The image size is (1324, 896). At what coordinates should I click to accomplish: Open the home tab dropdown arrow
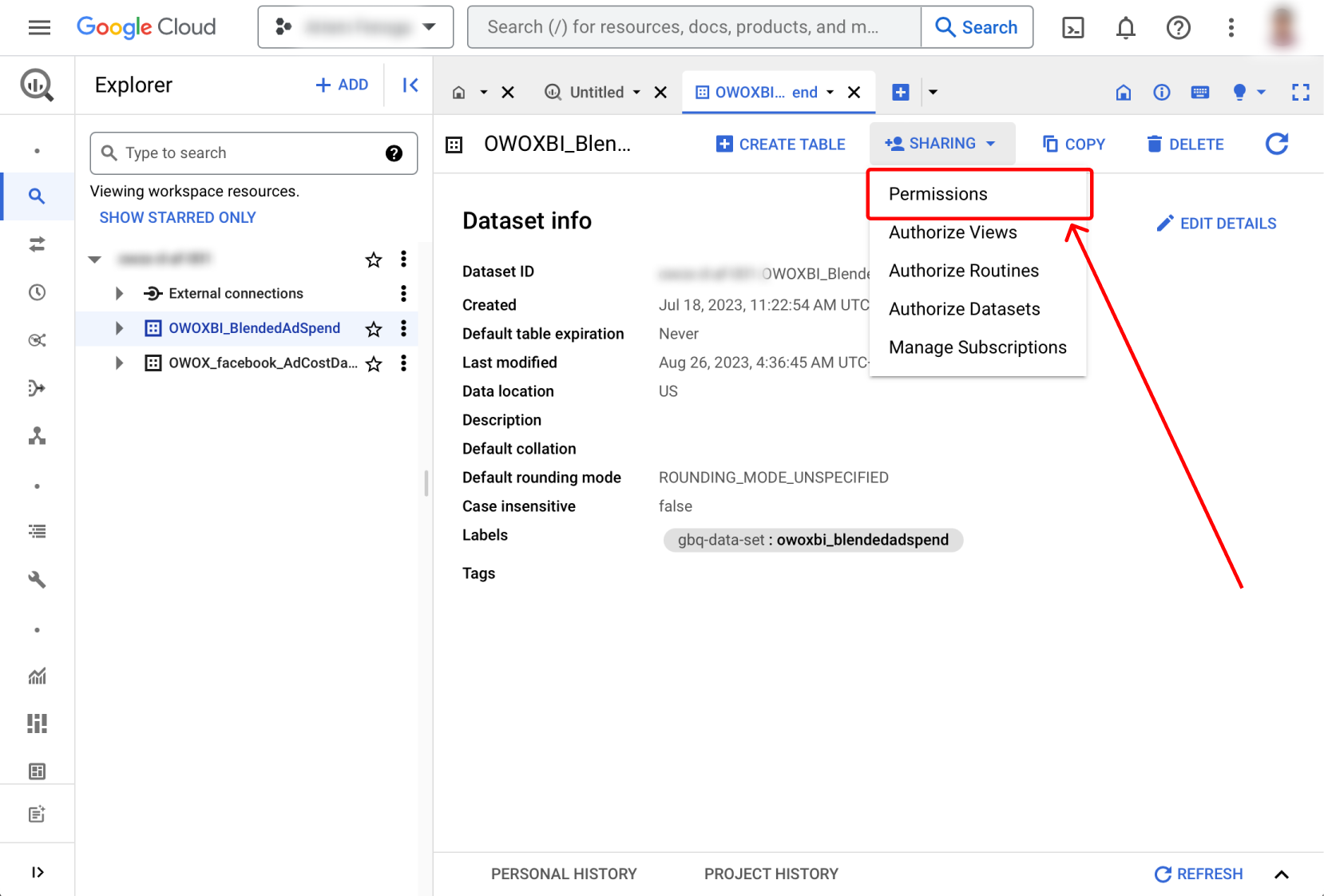click(x=483, y=93)
